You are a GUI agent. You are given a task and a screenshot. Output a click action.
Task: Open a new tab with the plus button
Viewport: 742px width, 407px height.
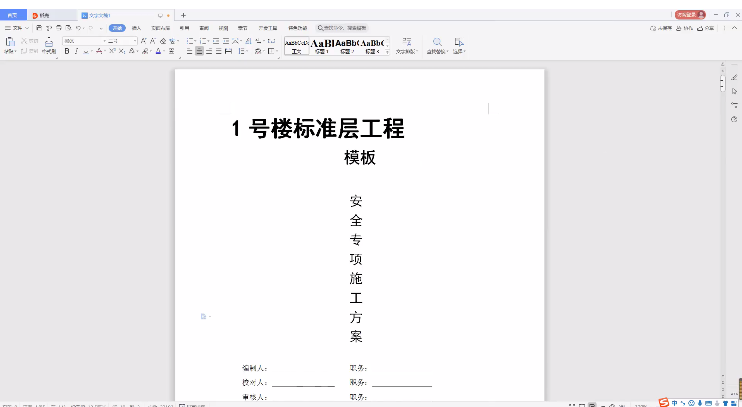[x=184, y=15]
